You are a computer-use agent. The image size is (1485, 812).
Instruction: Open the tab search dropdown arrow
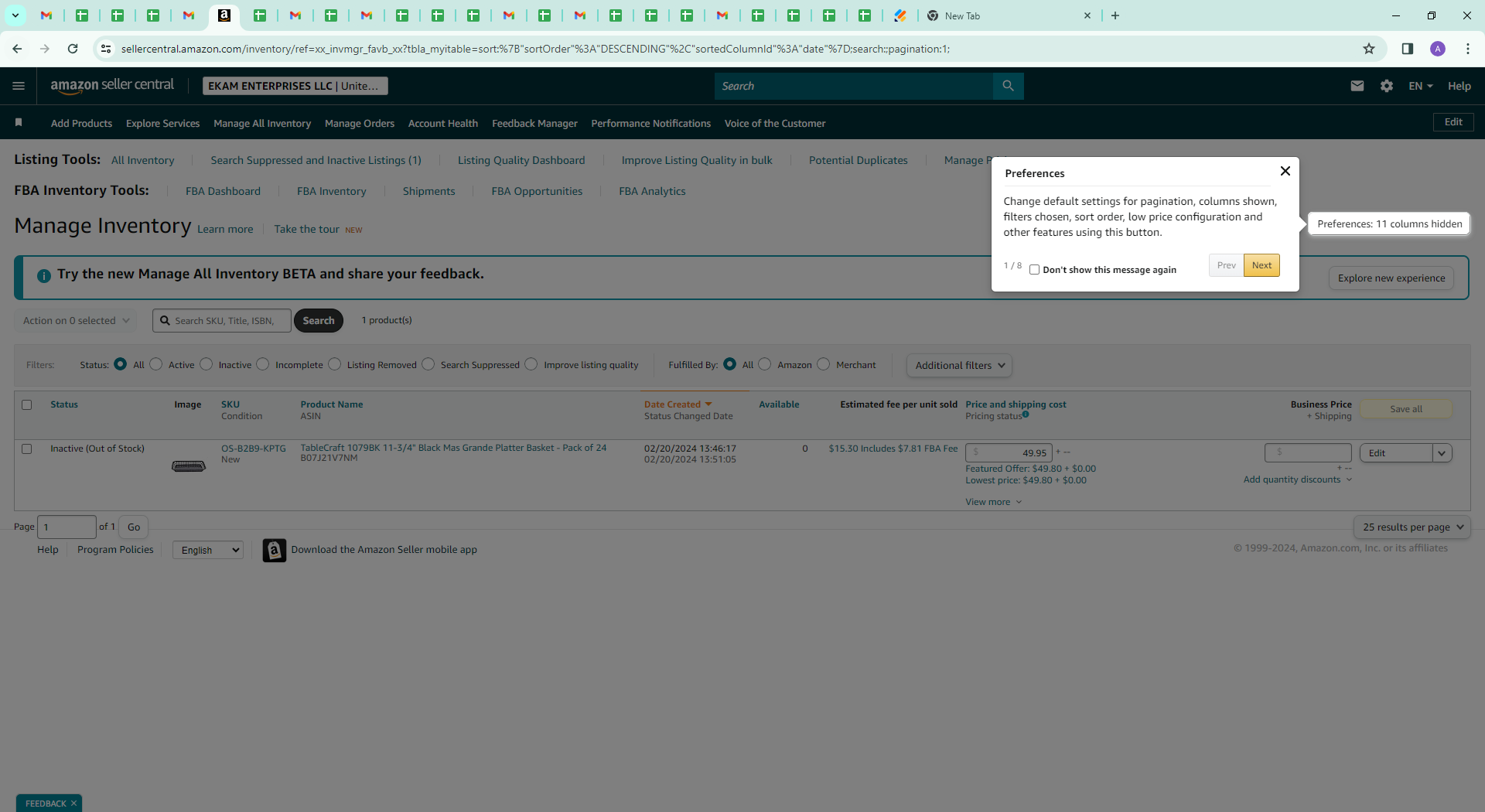click(x=15, y=15)
